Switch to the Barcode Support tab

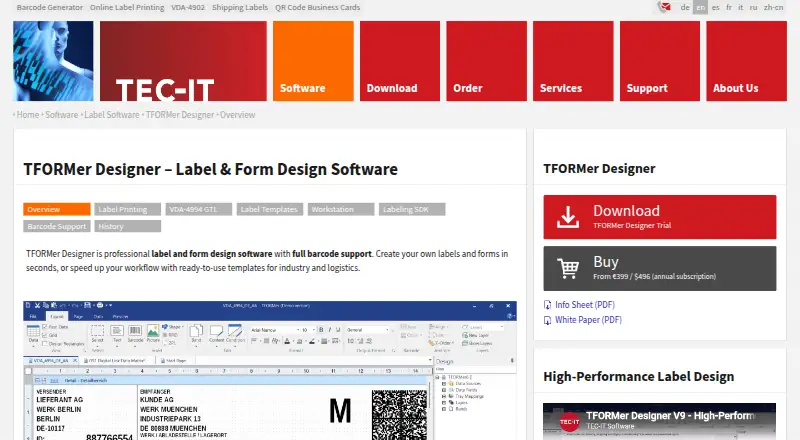pos(57,226)
